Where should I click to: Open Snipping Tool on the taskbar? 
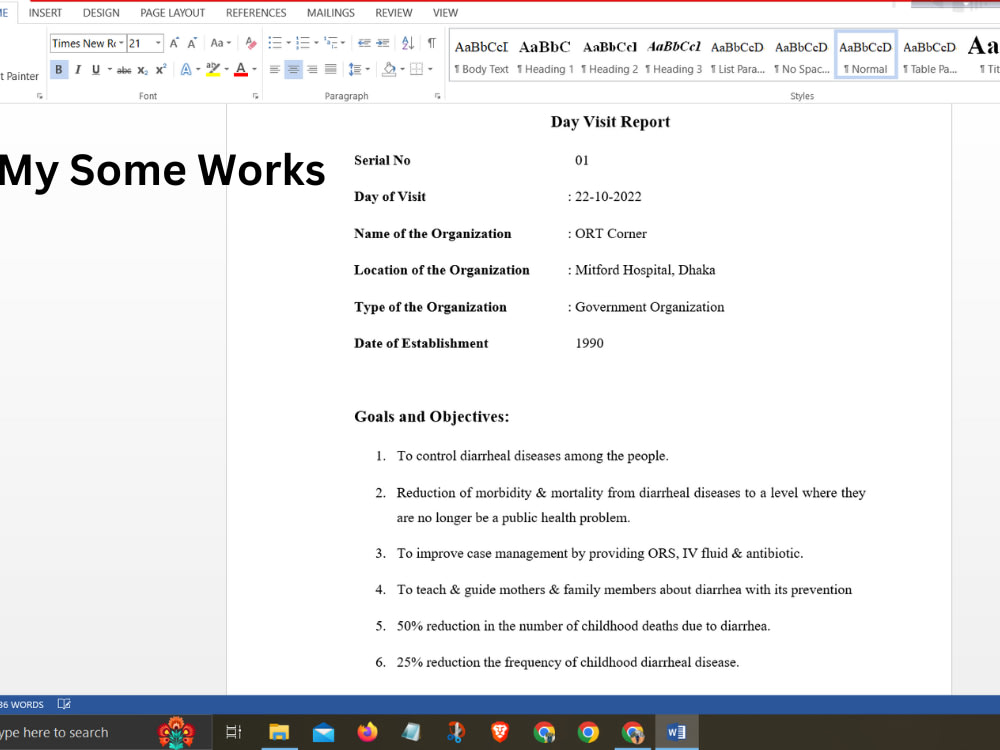[455, 732]
